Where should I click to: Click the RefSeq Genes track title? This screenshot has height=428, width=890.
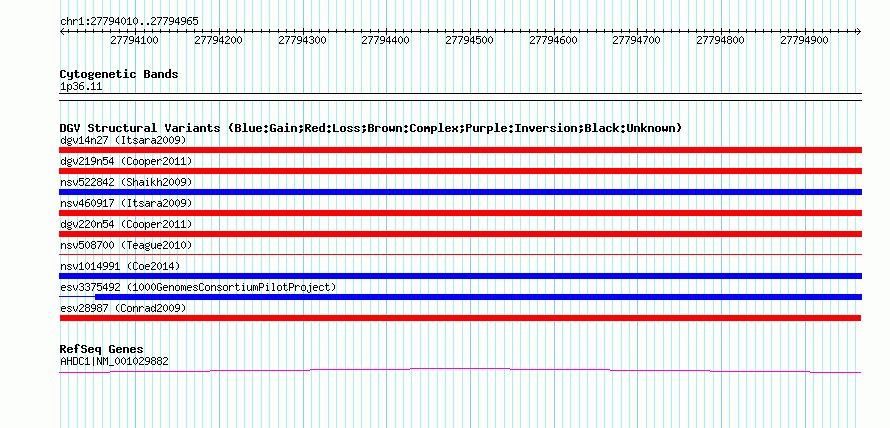click(x=102, y=349)
